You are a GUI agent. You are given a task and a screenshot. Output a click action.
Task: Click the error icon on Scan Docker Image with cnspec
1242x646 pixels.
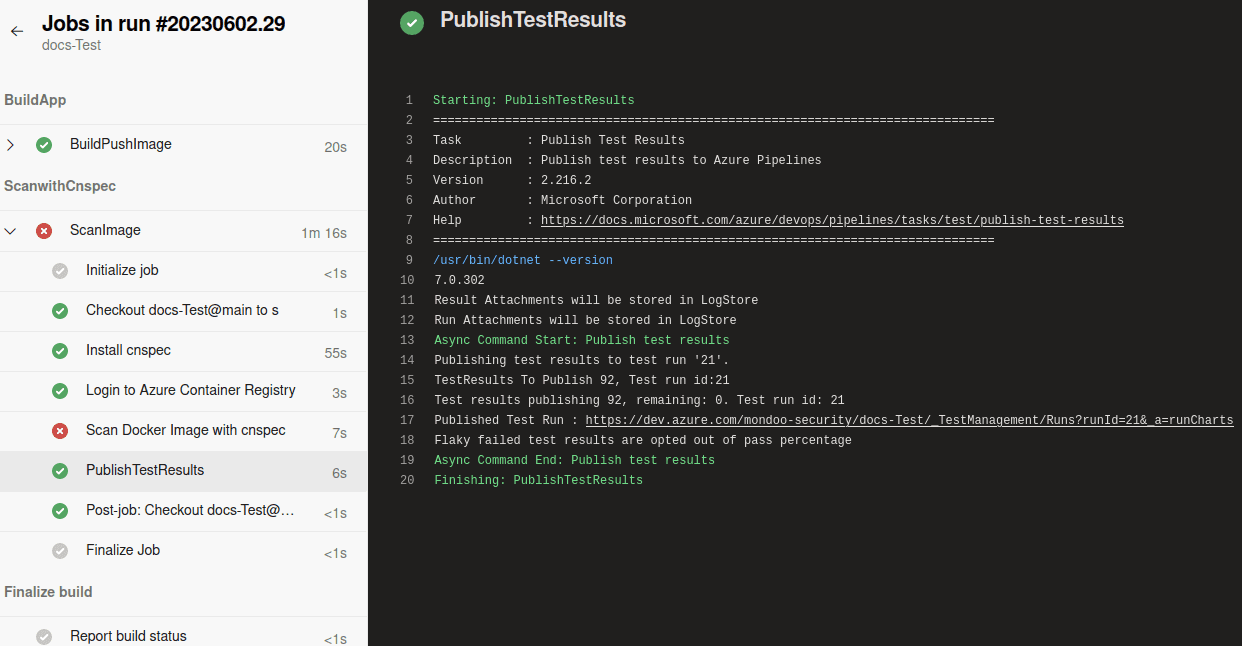(x=59, y=430)
